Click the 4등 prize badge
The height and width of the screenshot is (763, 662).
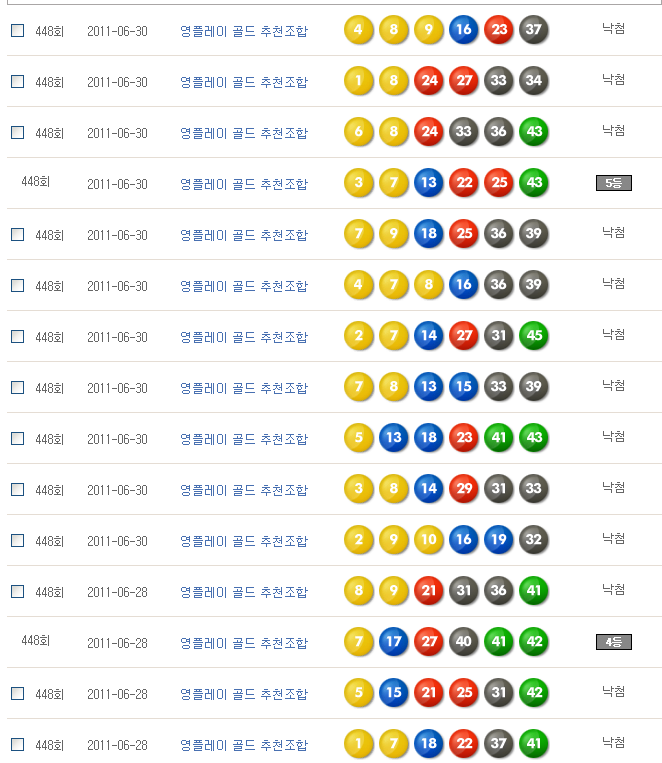point(613,642)
